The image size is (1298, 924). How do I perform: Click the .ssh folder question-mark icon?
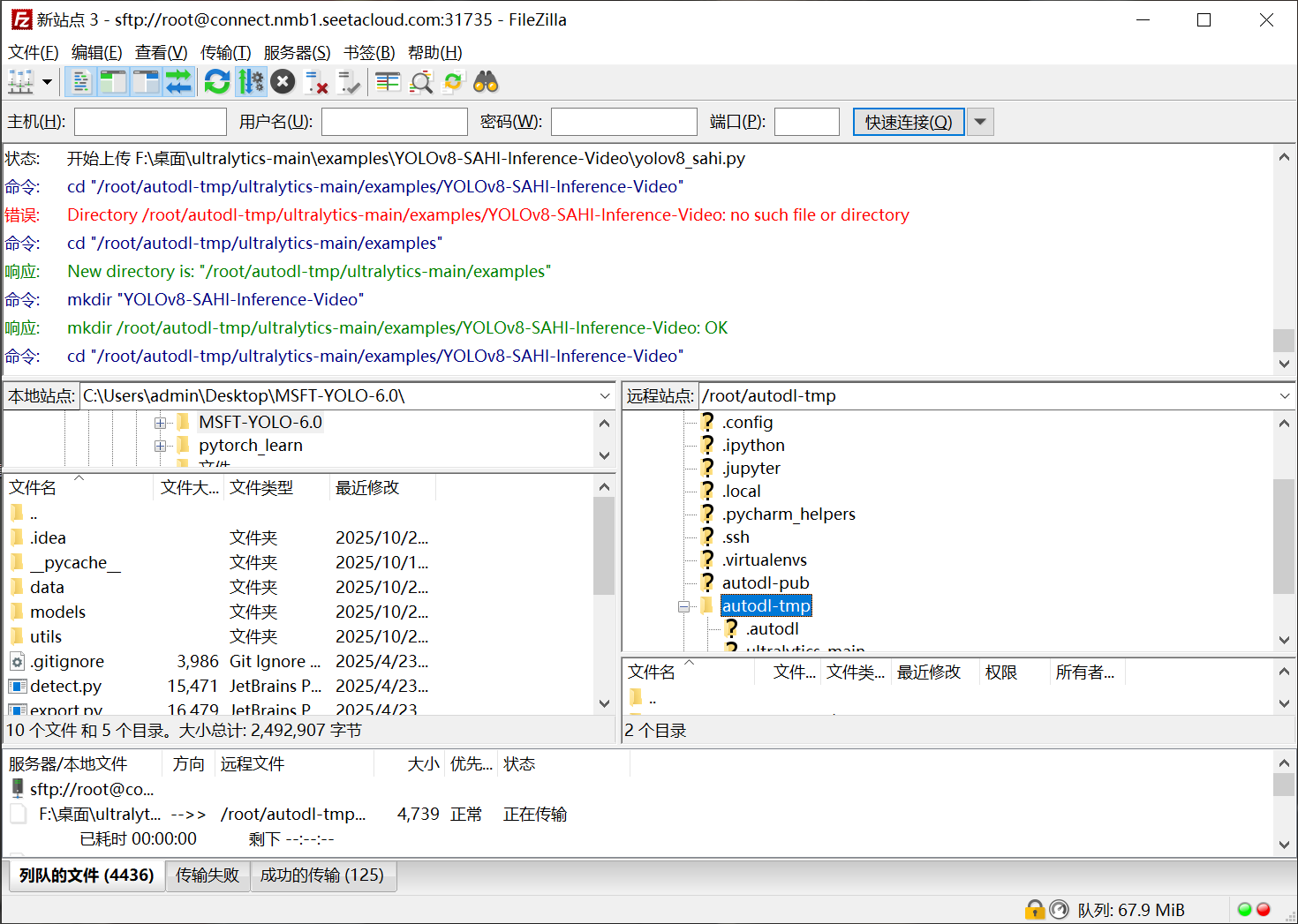pyautogui.click(x=707, y=537)
